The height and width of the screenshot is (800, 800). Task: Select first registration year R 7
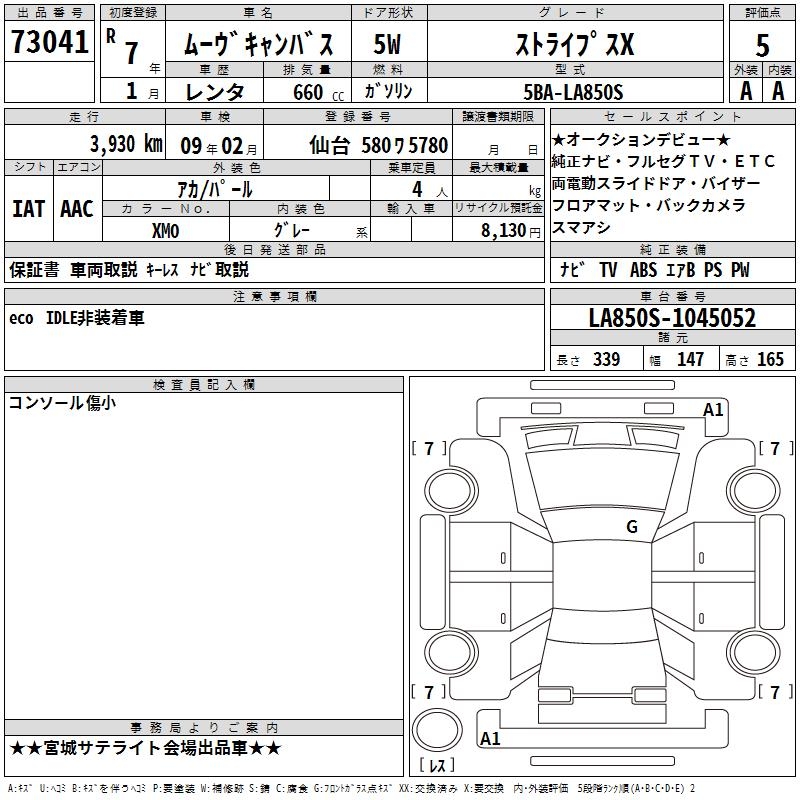[123, 46]
